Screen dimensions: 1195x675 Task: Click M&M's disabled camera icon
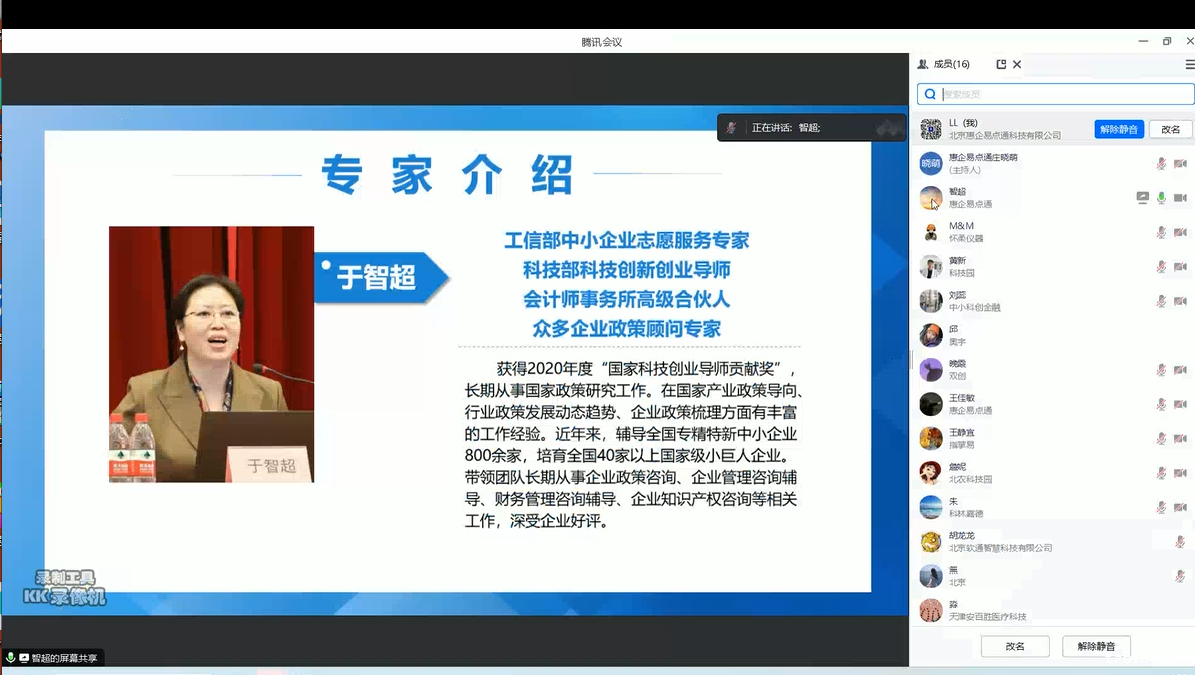coord(1180,232)
